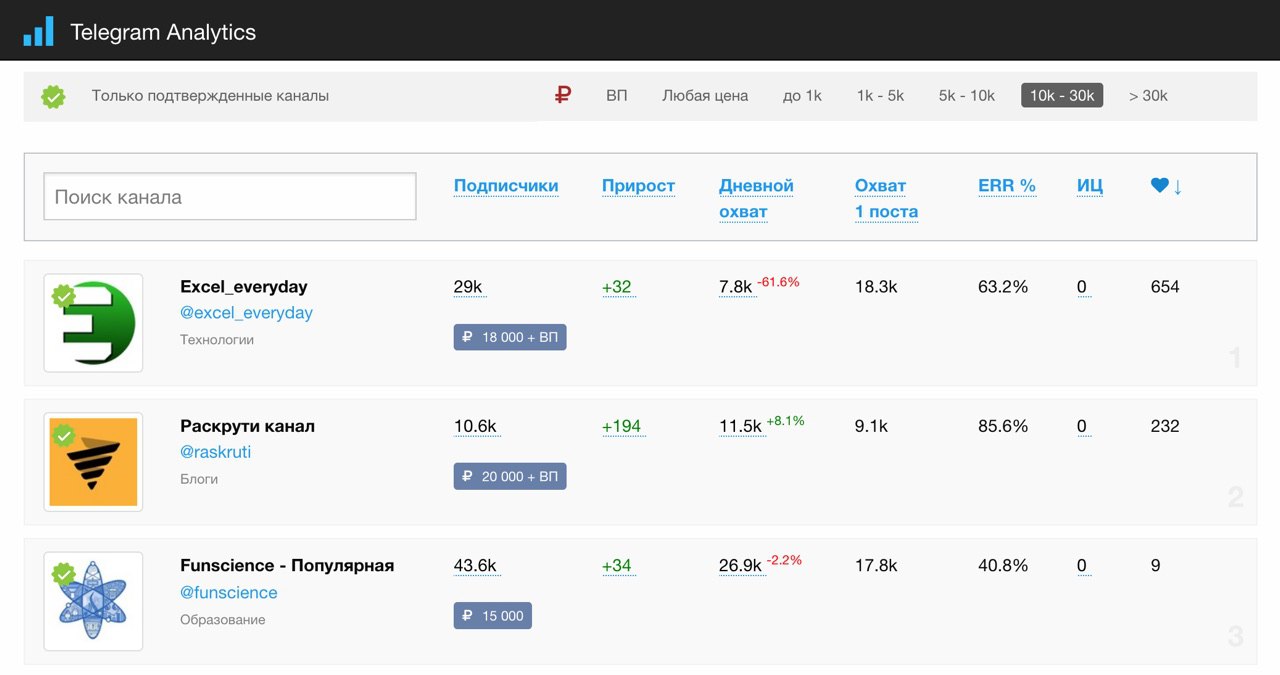This screenshot has width=1280, height=675.
Task: Click the red ruble price filter icon
Action: point(563,96)
